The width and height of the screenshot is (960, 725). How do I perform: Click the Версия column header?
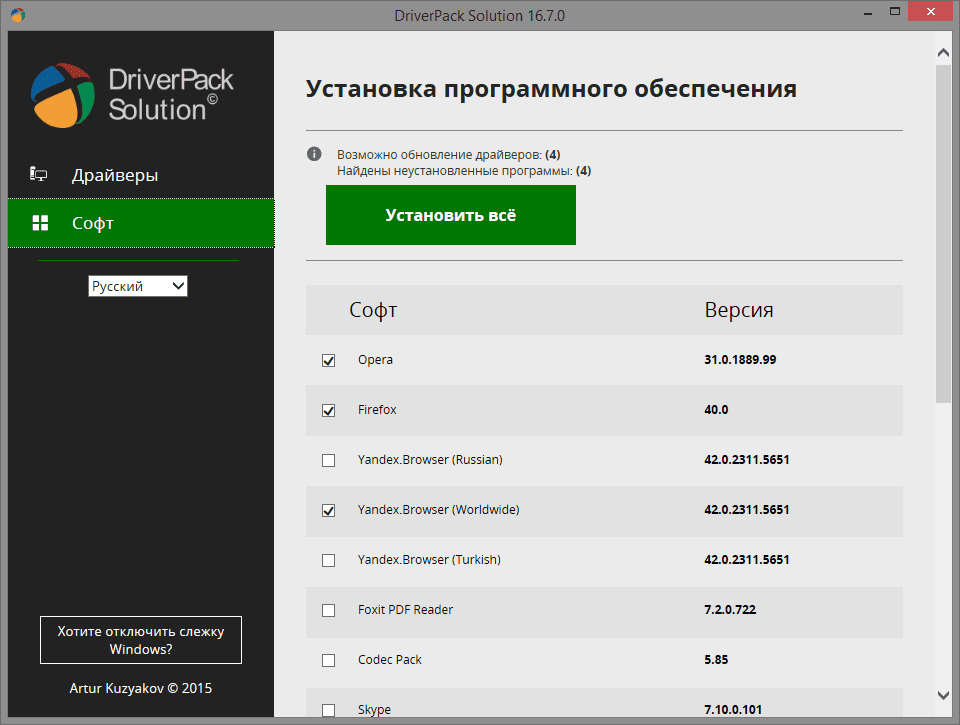pos(739,310)
